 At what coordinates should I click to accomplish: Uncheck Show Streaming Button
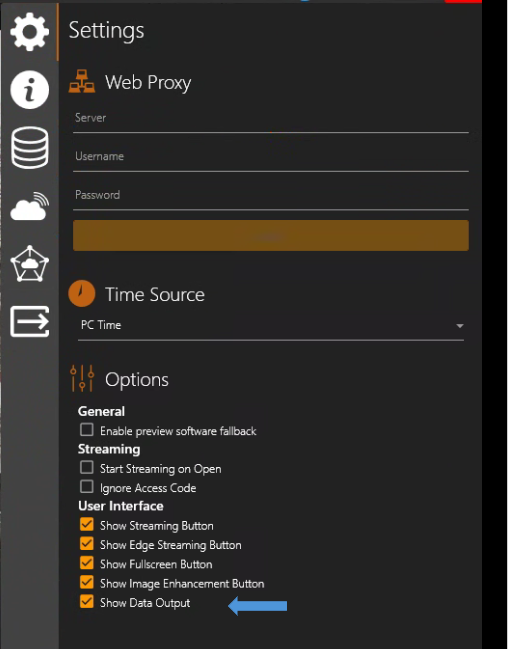point(87,524)
